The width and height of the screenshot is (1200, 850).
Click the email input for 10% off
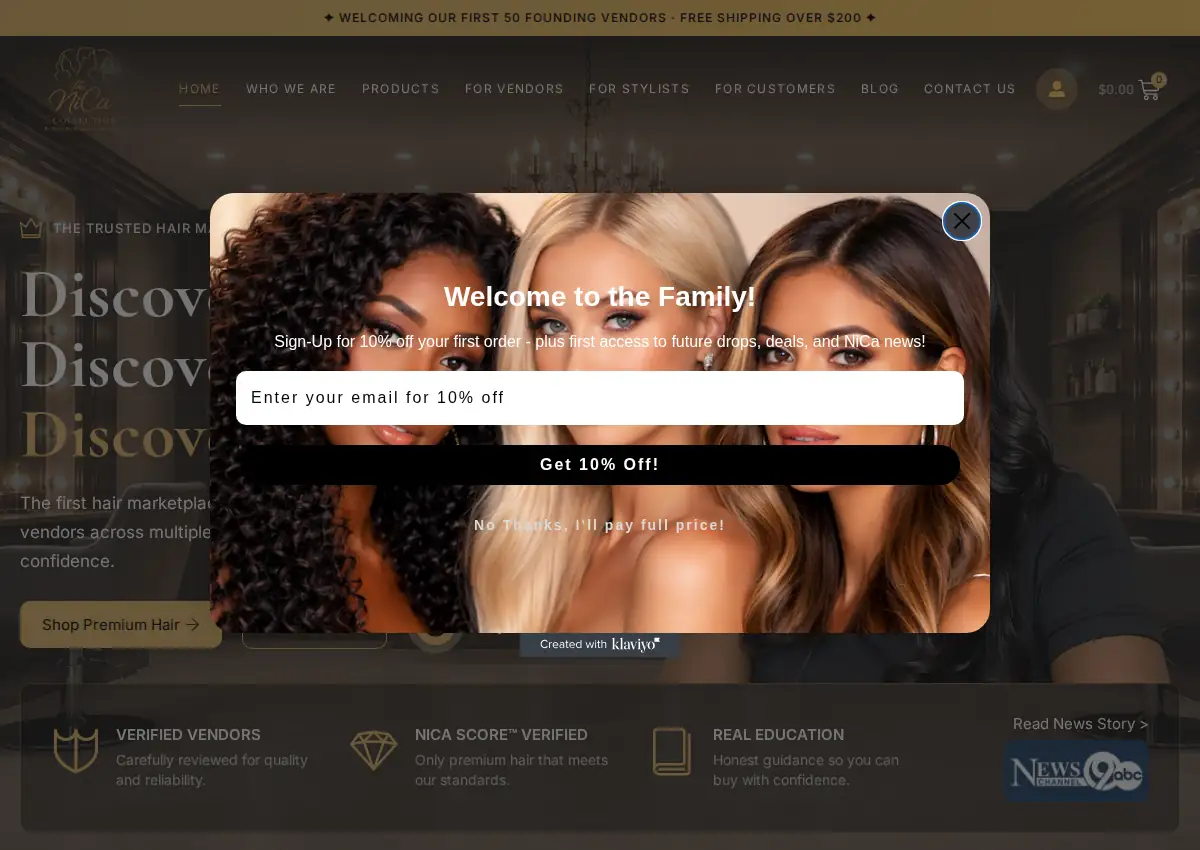tap(600, 398)
